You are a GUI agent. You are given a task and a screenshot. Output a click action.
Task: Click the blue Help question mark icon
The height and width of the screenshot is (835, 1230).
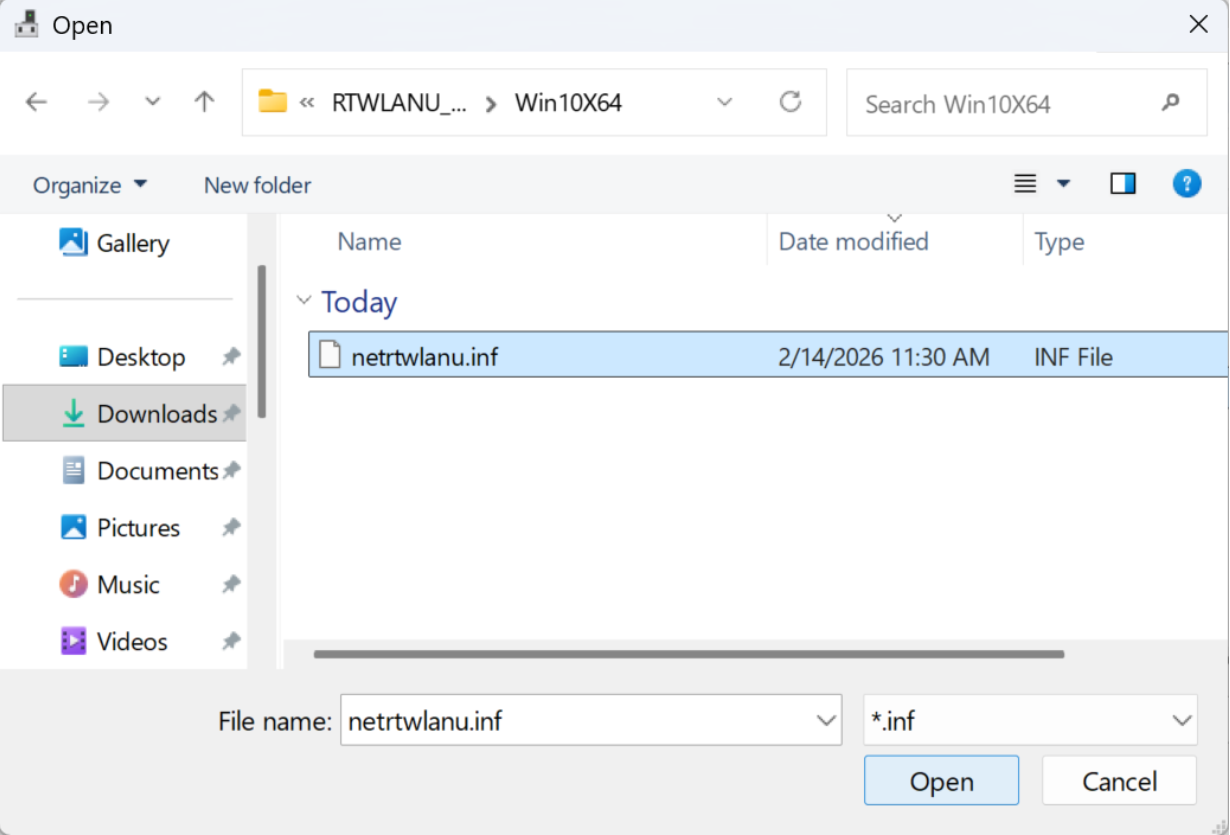click(1186, 184)
